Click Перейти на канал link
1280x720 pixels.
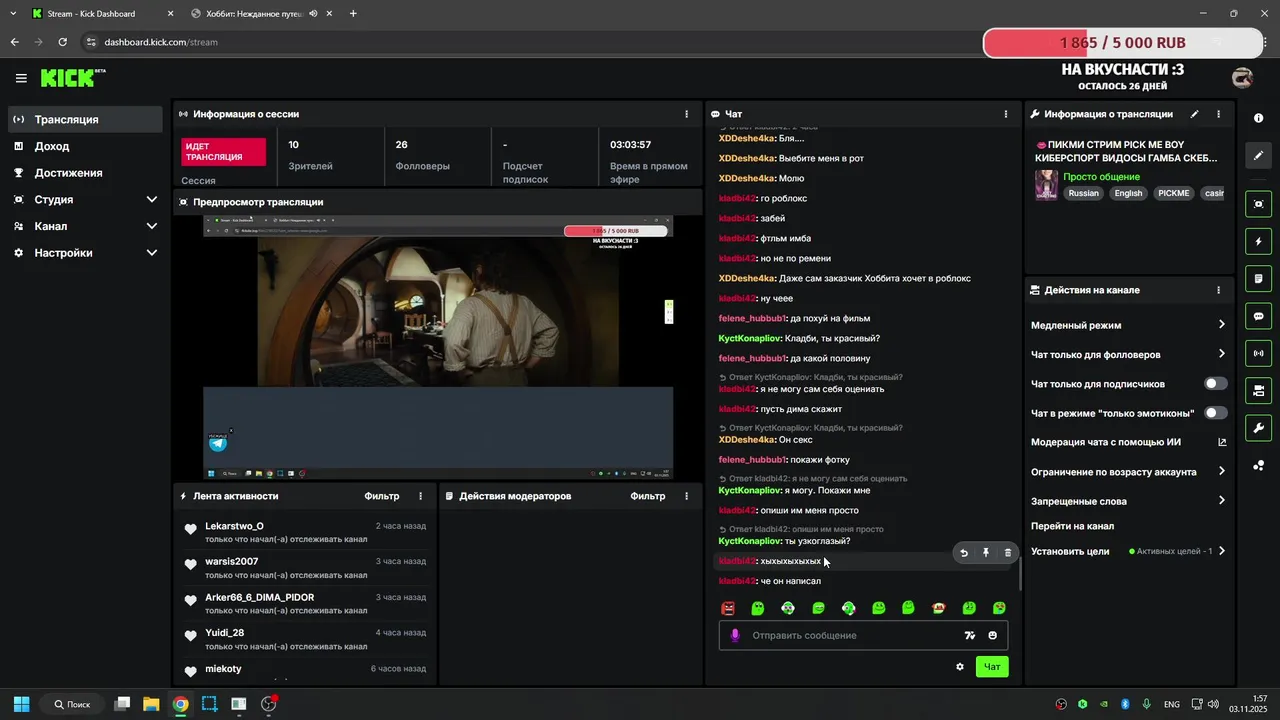coord(1072,526)
